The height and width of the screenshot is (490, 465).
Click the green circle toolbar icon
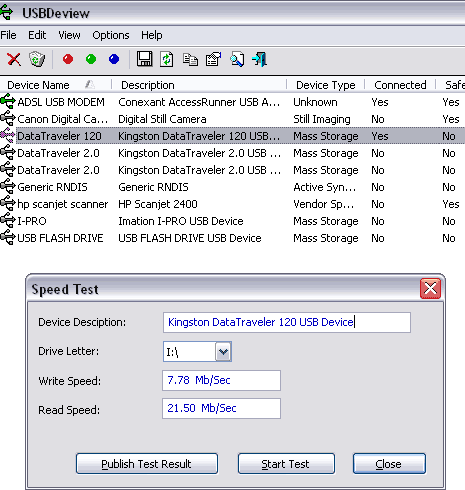[x=91, y=59]
